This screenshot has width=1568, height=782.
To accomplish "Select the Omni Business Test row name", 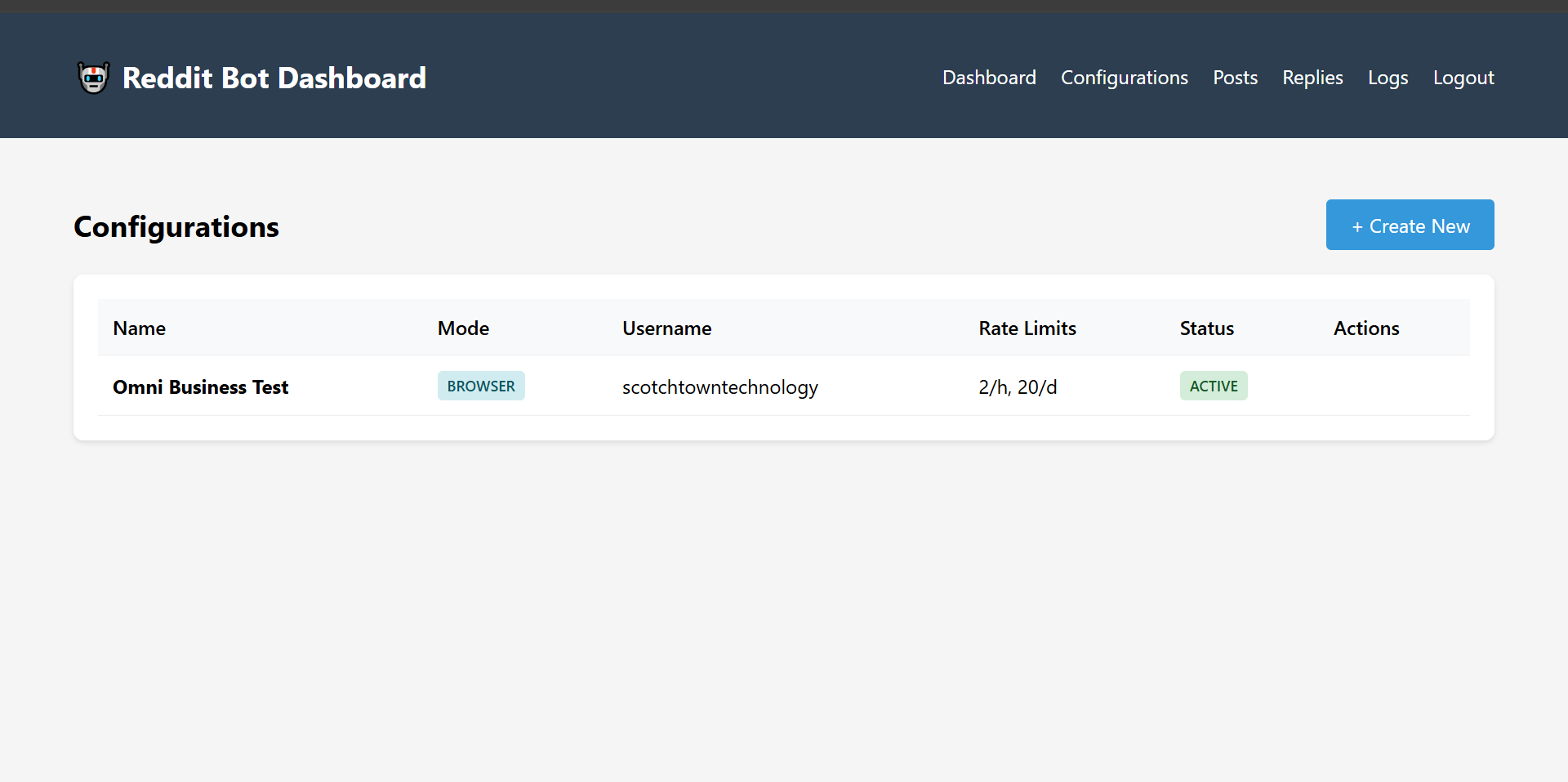I will click(x=201, y=387).
